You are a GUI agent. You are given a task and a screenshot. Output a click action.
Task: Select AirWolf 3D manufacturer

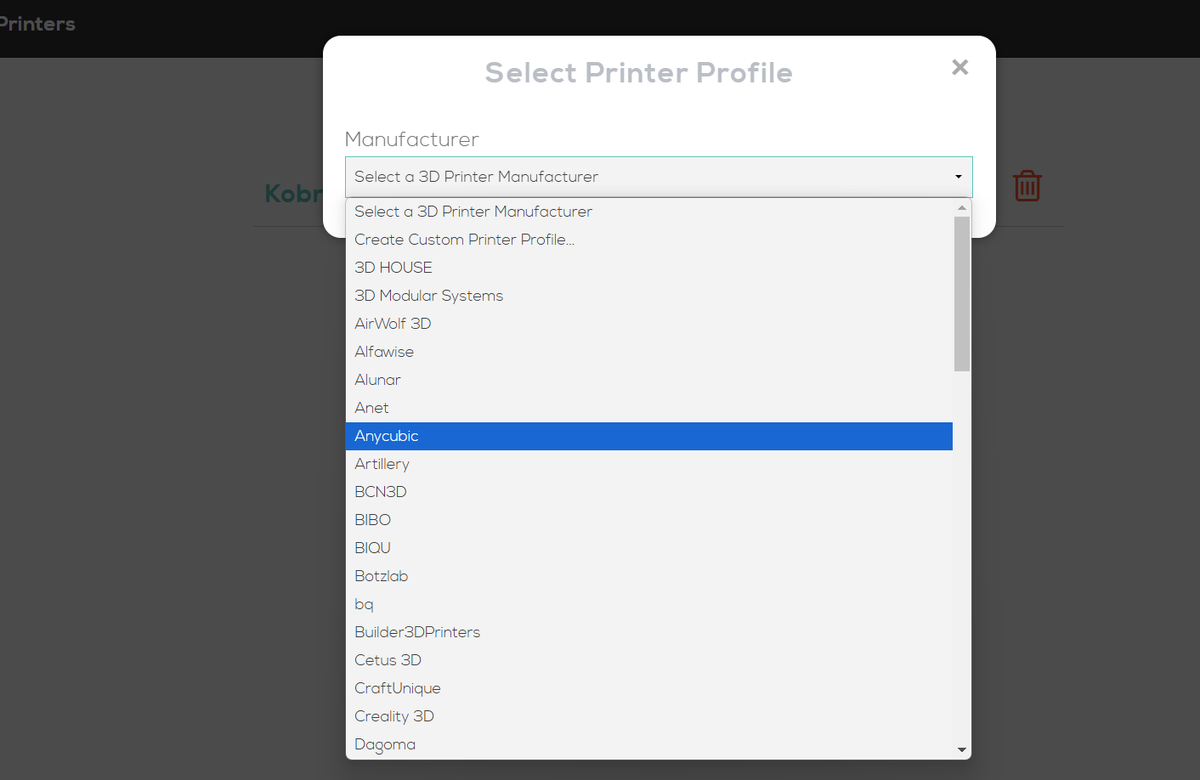click(x=393, y=324)
